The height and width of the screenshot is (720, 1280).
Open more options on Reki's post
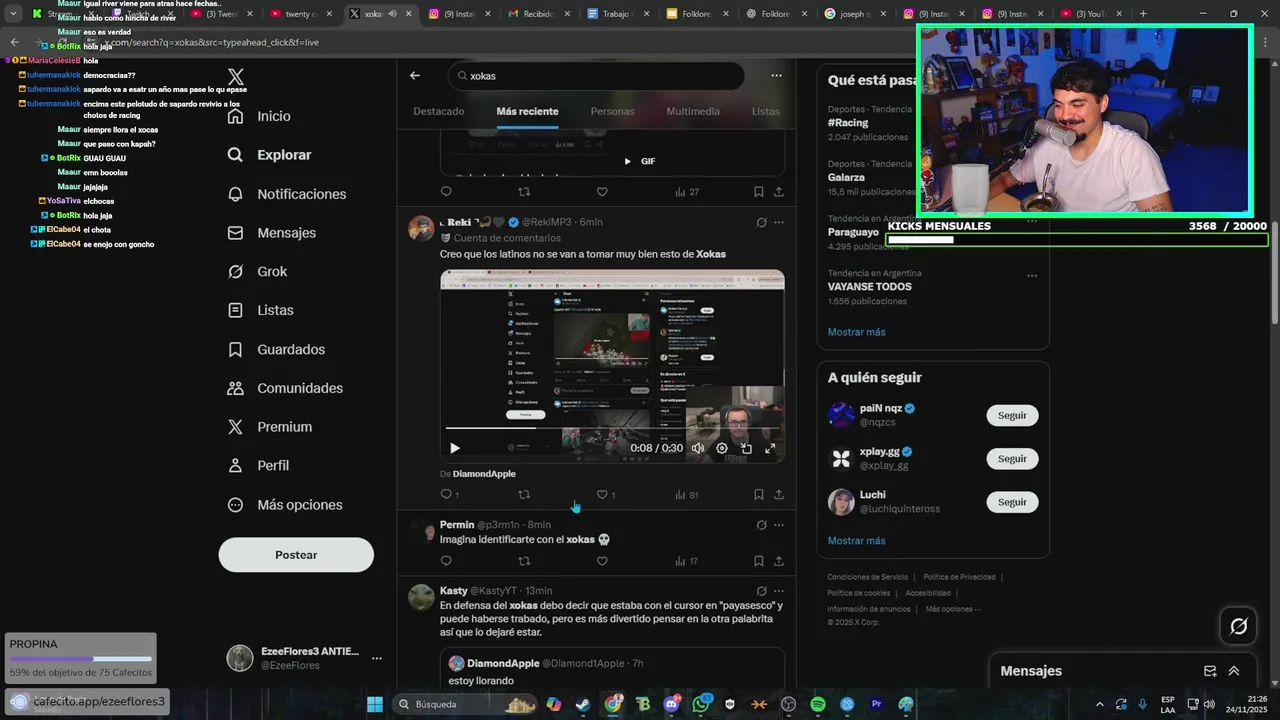click(779, 222)
